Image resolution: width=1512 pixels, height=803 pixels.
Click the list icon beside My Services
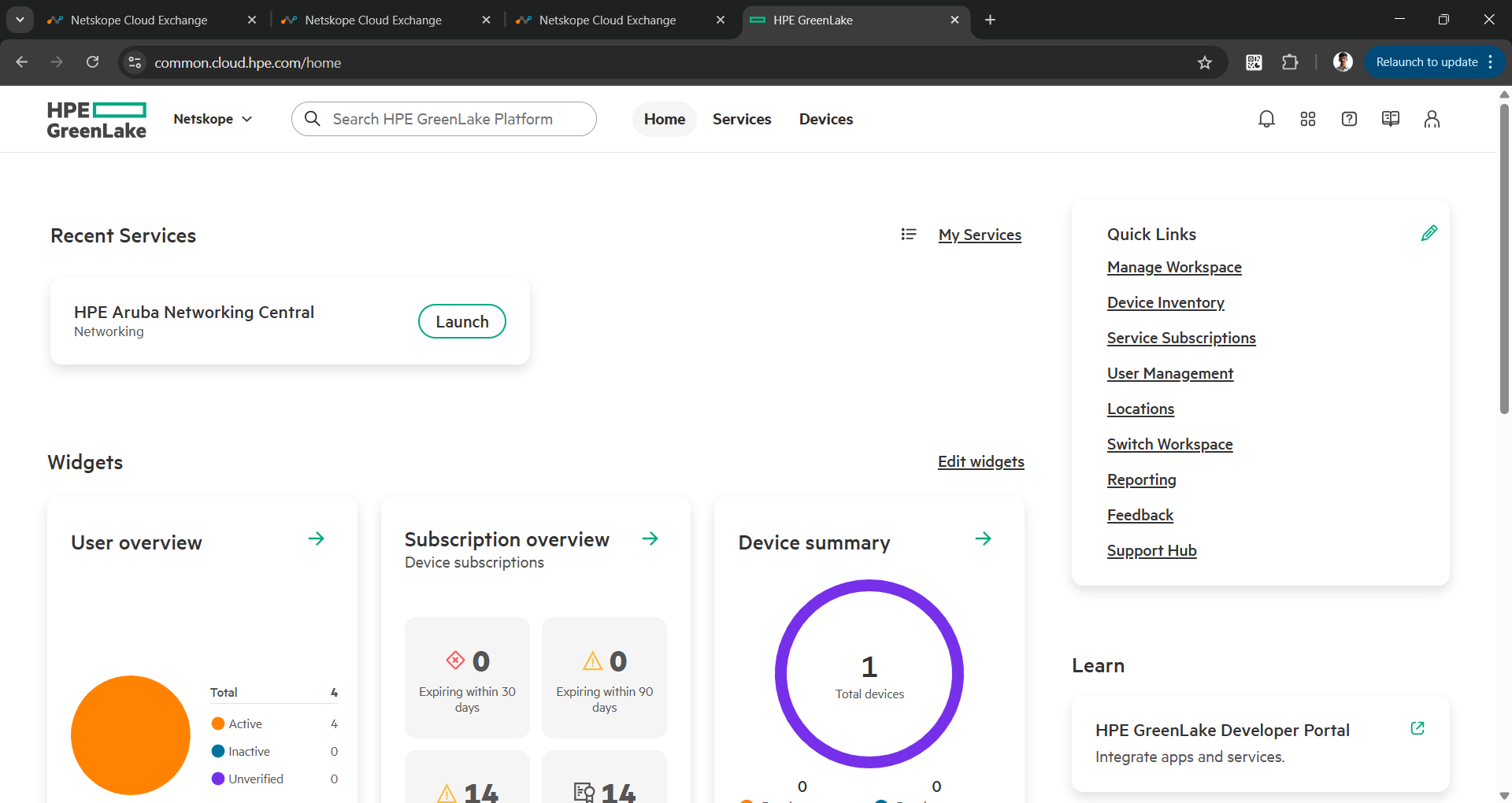909,235
